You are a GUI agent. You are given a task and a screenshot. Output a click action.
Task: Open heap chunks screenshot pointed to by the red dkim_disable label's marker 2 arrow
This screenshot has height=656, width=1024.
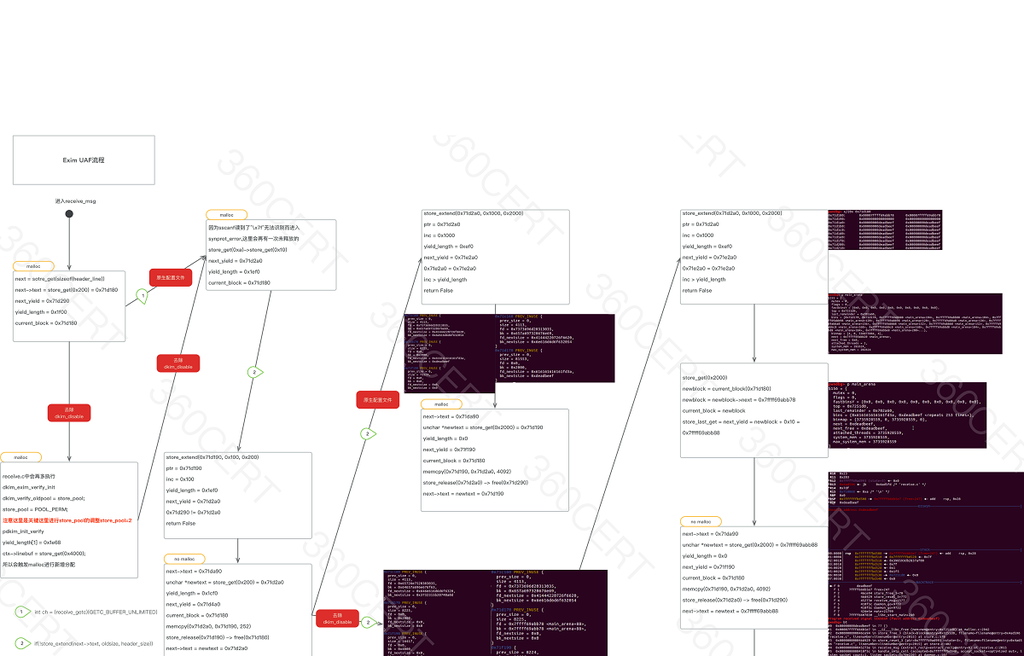click(495, 613)
